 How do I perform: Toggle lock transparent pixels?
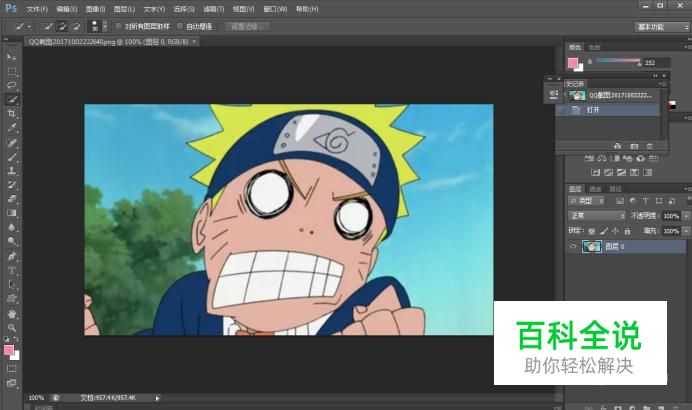click(x=591, y=230)
